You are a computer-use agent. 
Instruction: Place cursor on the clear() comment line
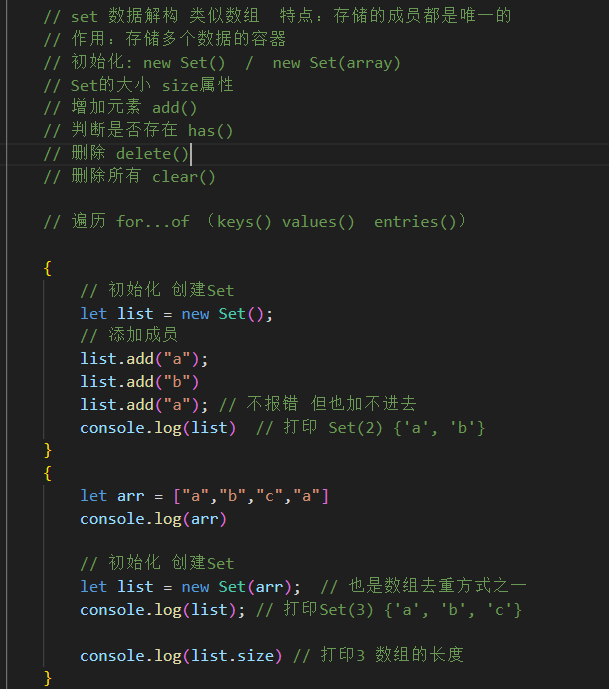(130, 176)
